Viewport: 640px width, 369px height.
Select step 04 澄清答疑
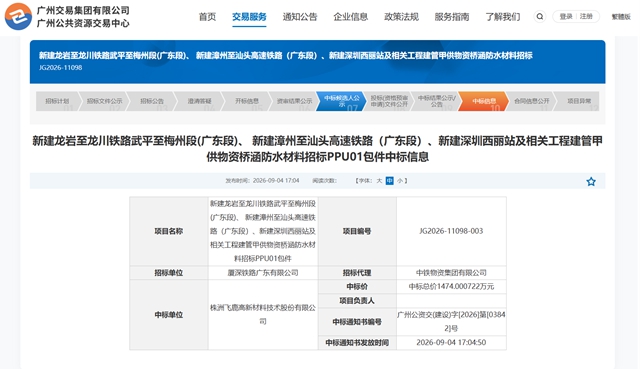199,101
